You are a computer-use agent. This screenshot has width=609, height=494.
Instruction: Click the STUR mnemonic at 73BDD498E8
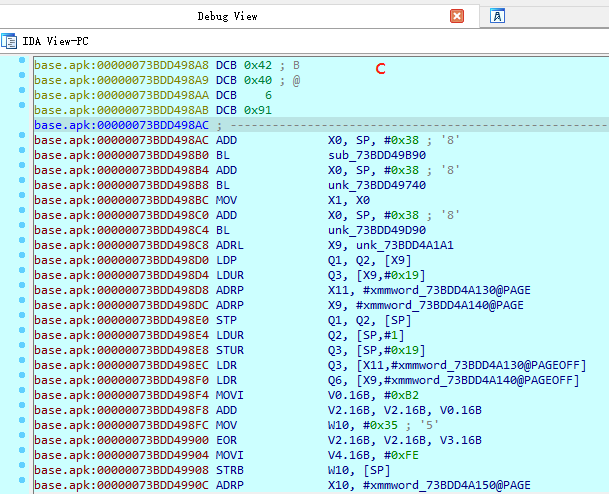230,350
